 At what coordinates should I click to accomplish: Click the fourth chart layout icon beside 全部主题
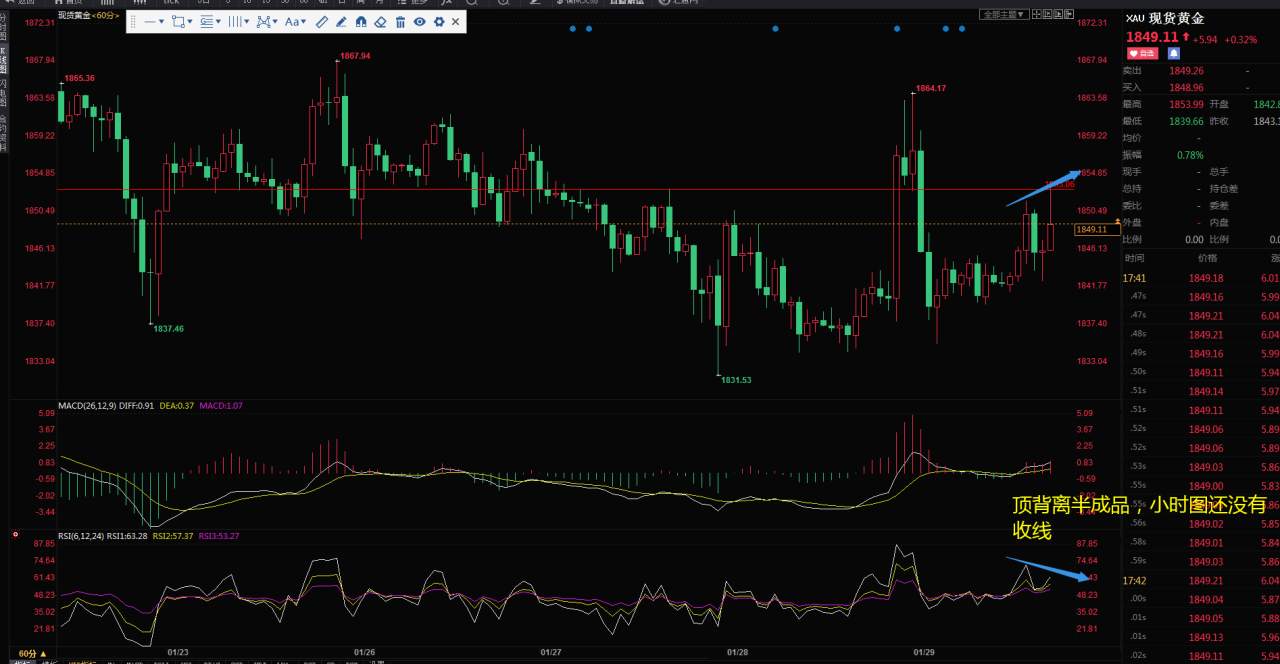click(x=1069, y=14)
